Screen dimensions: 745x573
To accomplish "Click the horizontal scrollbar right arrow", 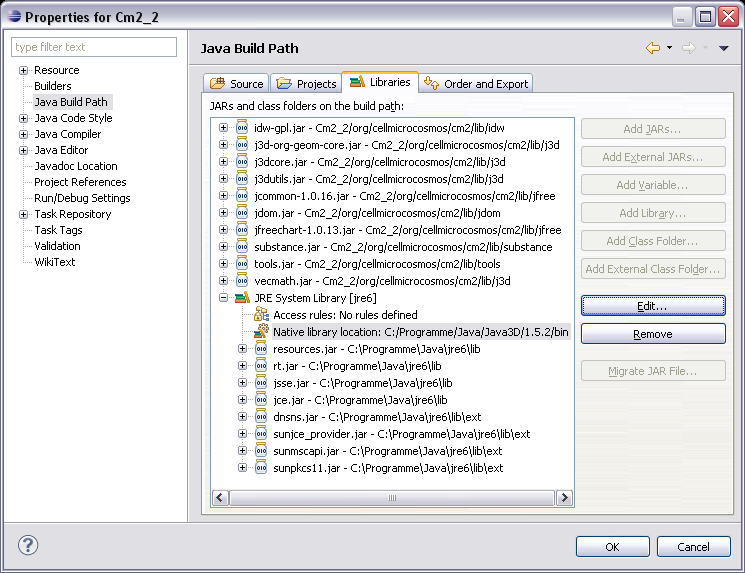I will coord(564,497).
